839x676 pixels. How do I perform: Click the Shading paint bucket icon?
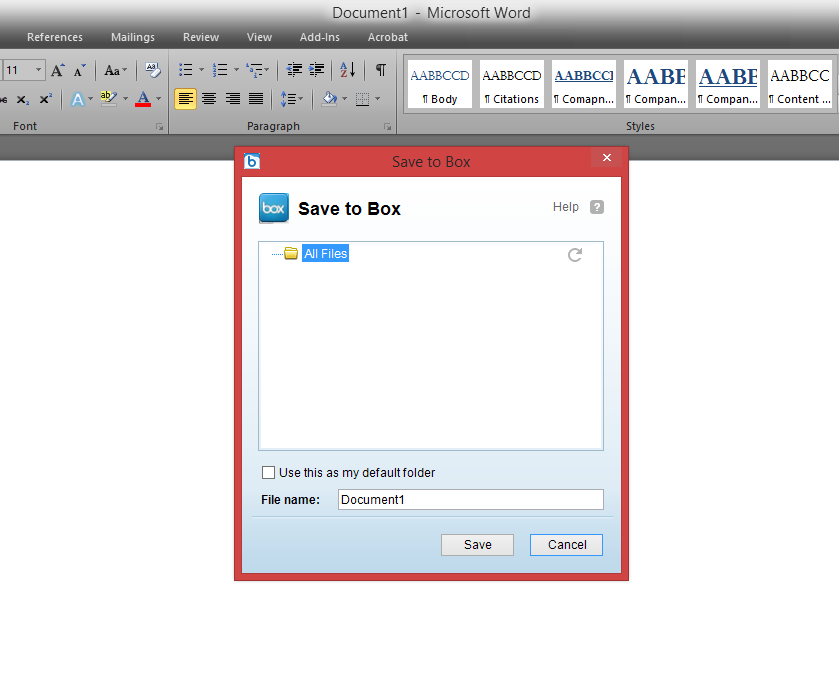pyautogui.click(x=329, y=99)
